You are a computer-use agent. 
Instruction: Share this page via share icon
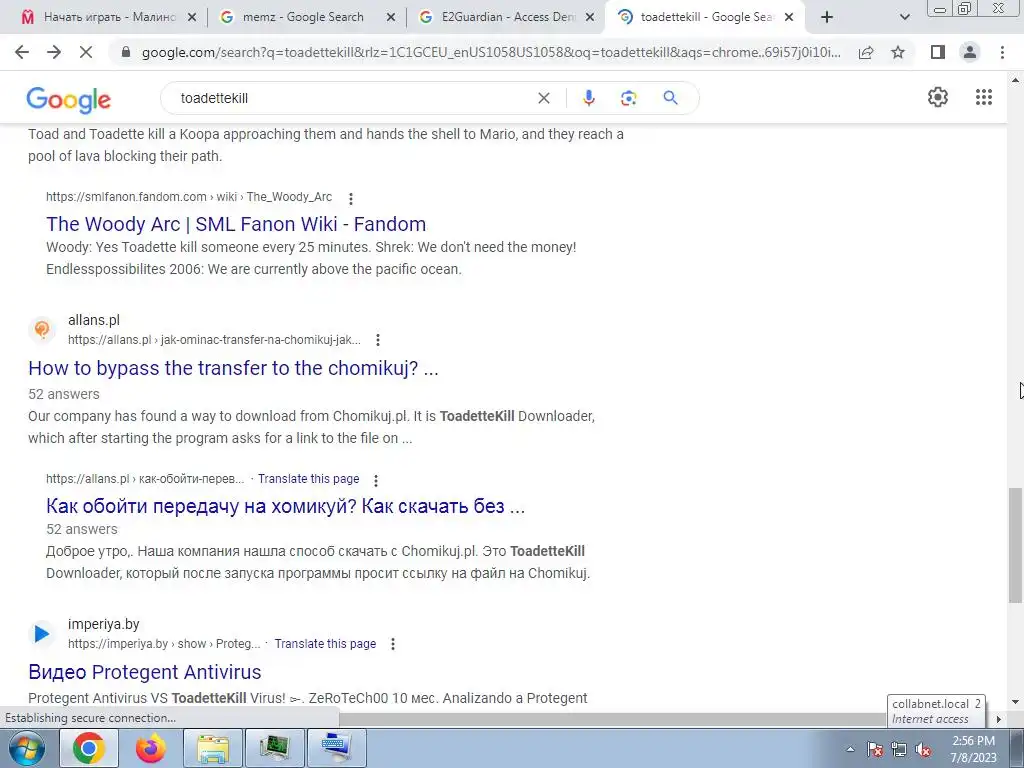click(x=866, y=52)
